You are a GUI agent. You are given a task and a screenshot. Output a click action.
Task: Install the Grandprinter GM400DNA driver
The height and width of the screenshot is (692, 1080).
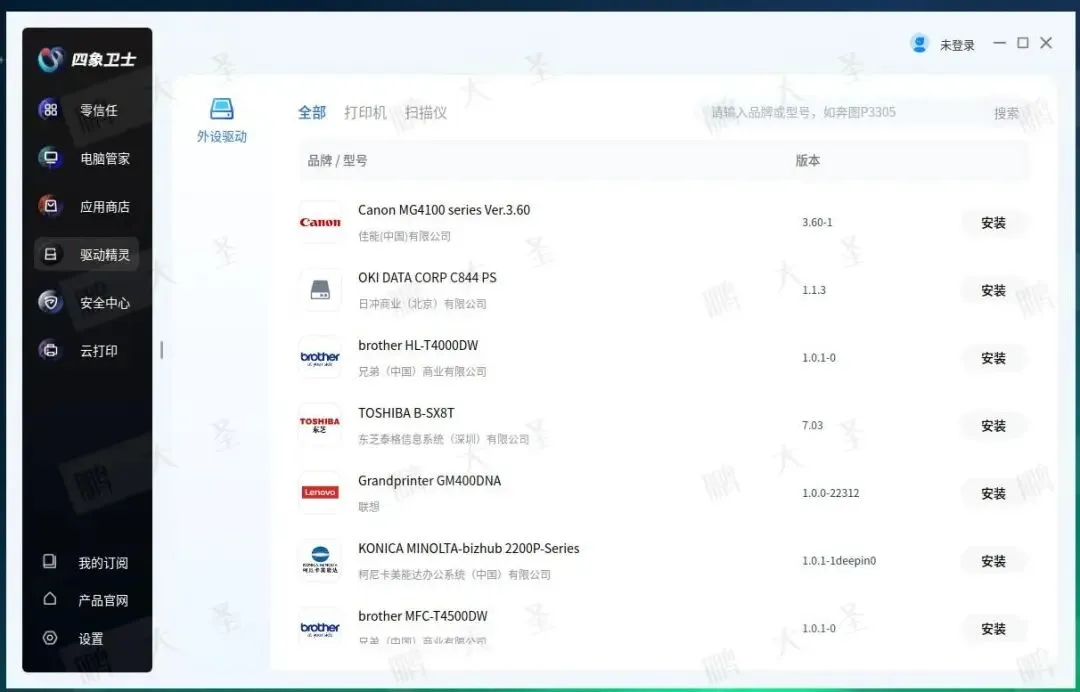993,494
